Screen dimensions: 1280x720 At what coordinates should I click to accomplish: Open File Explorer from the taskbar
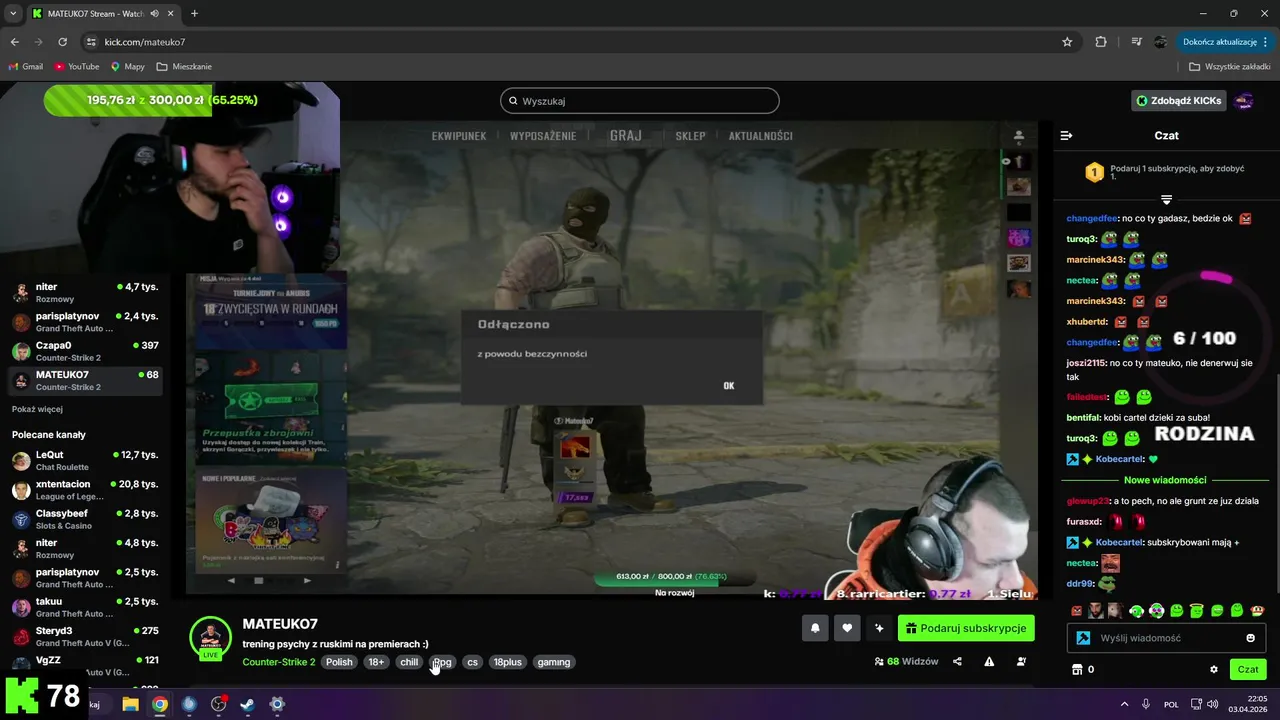(130, 704)
